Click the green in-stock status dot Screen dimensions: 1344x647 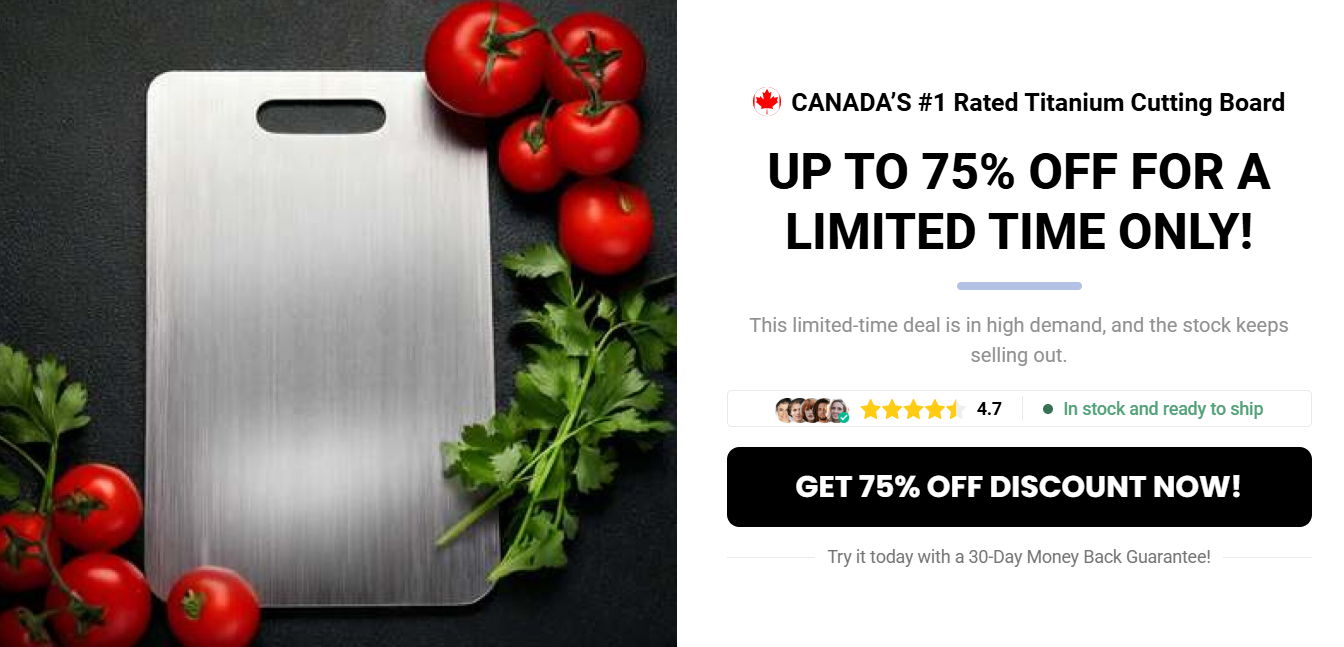click(x=1048, y=409)
